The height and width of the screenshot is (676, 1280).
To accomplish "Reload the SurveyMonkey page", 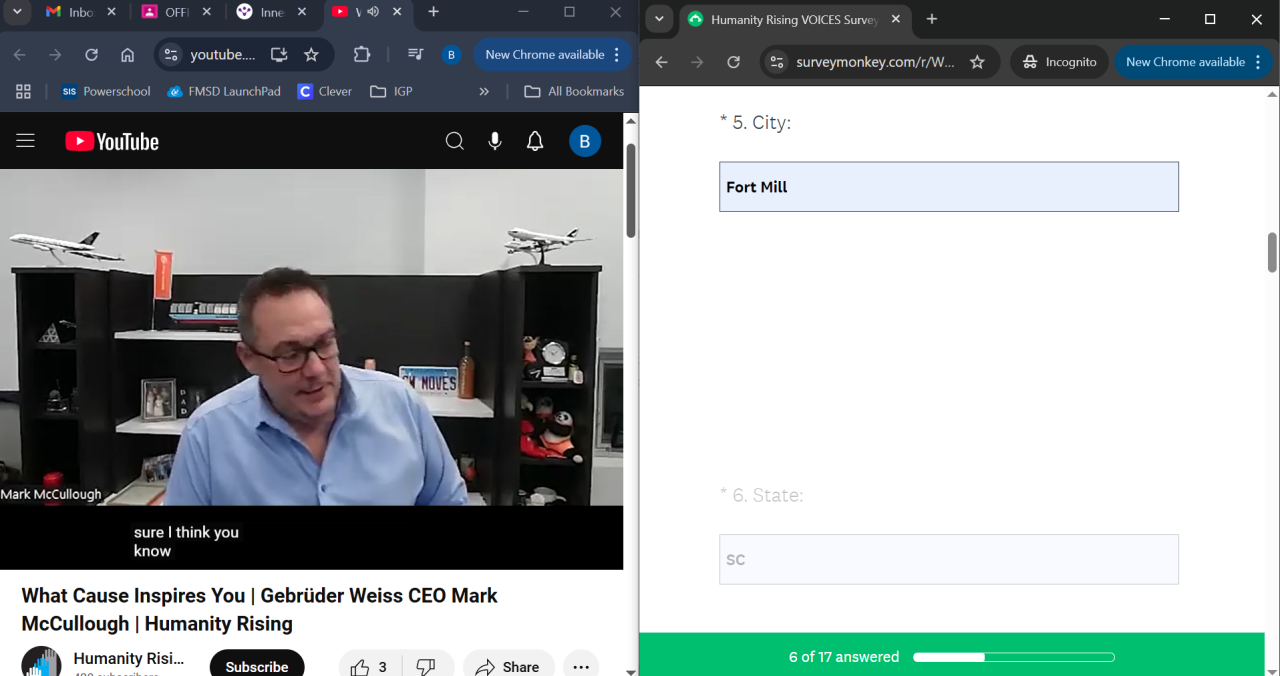I will 733,62.
